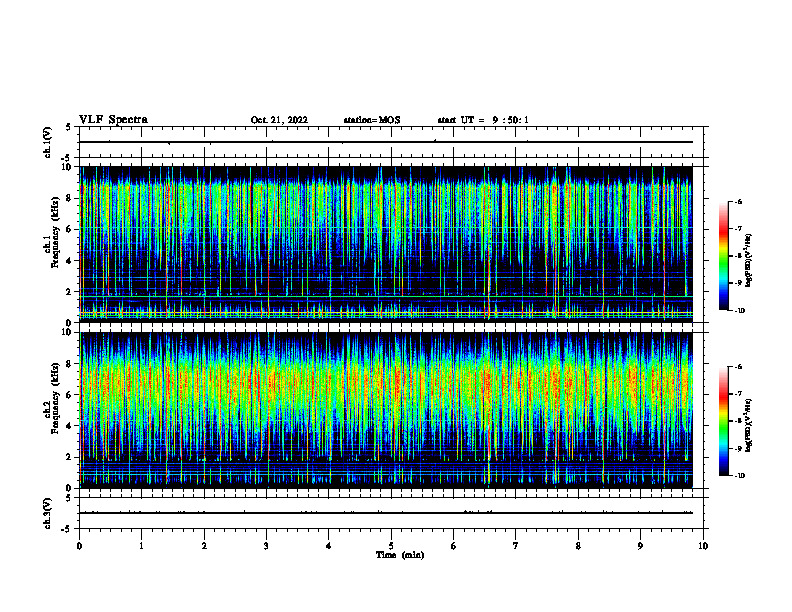
Task: Click ch.1 frequency axis tick "4"
Action: (69, 261)
